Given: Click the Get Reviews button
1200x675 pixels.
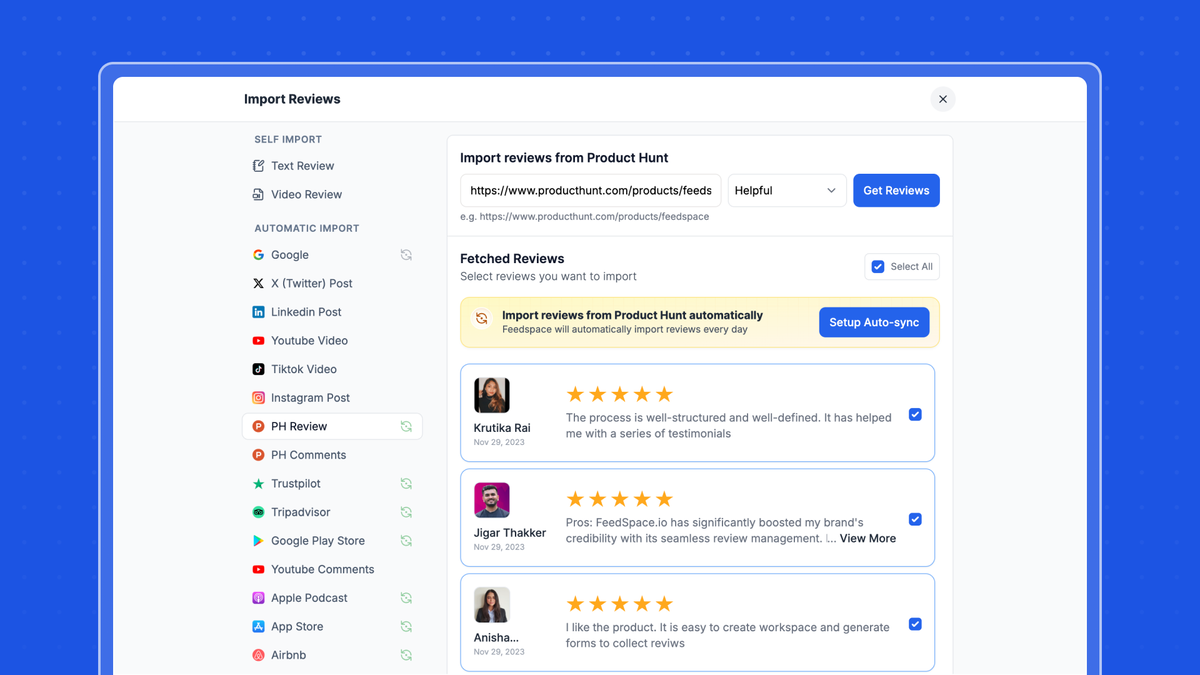Looking at the screenshot, I should point(896,190).
